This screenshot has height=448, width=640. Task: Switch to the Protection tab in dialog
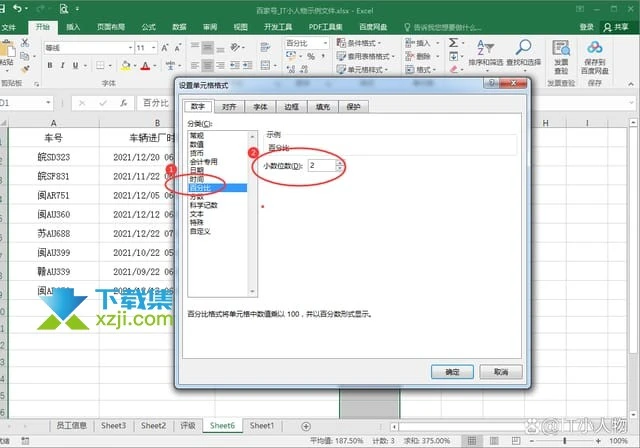pos(353,107)
